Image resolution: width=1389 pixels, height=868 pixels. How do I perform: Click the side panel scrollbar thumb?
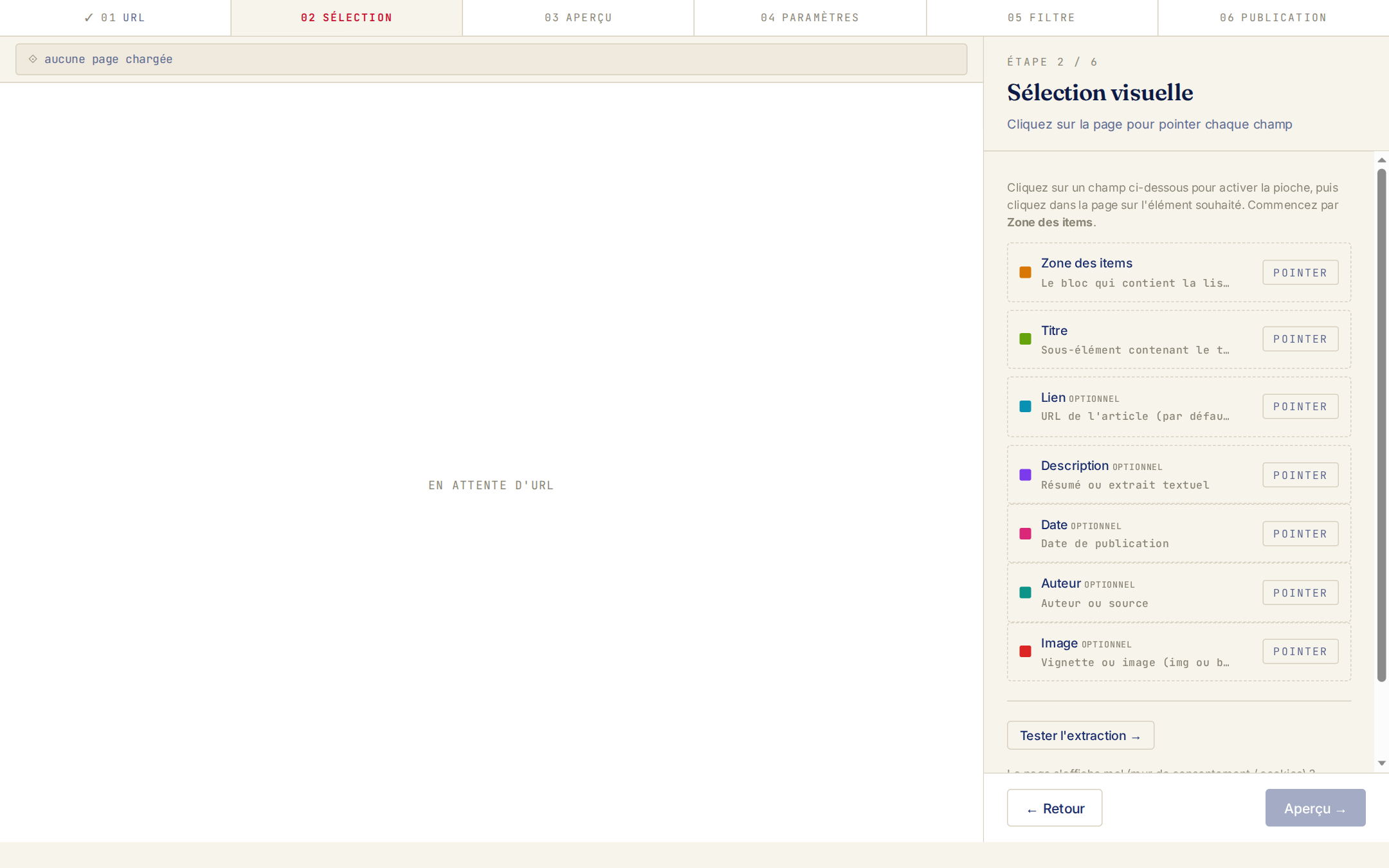1381,425
